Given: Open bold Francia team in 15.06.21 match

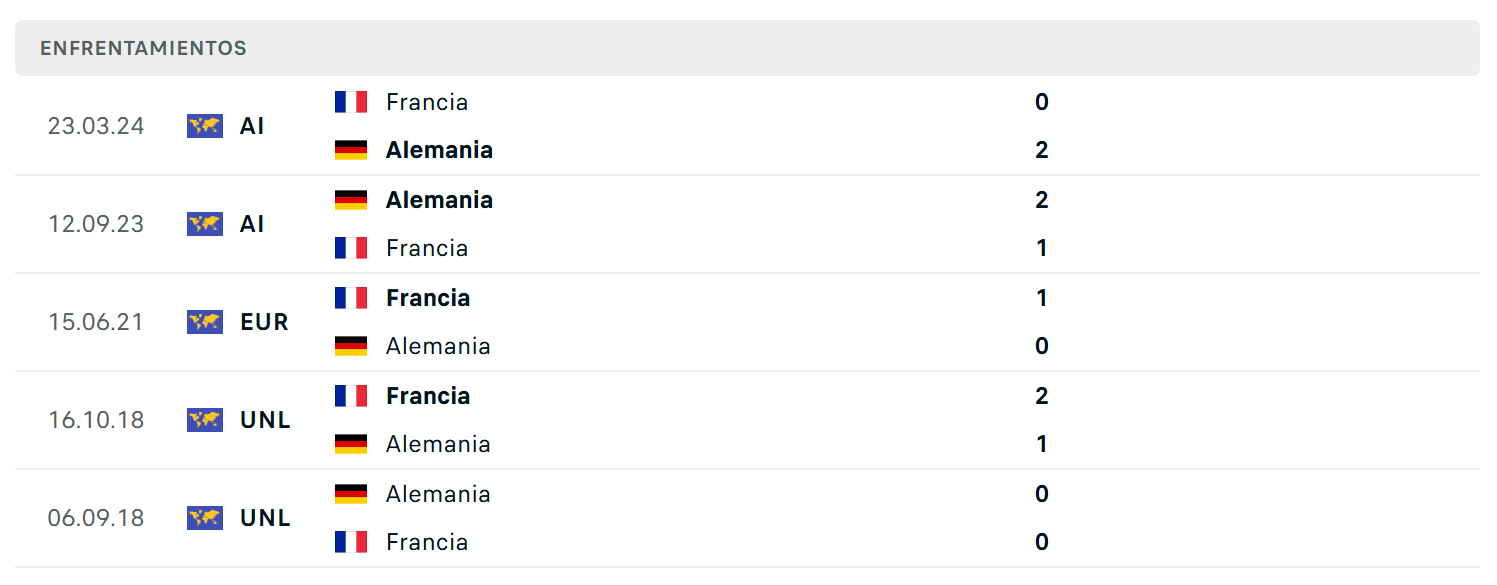Looking at the screenshot, I should point(428,298).
